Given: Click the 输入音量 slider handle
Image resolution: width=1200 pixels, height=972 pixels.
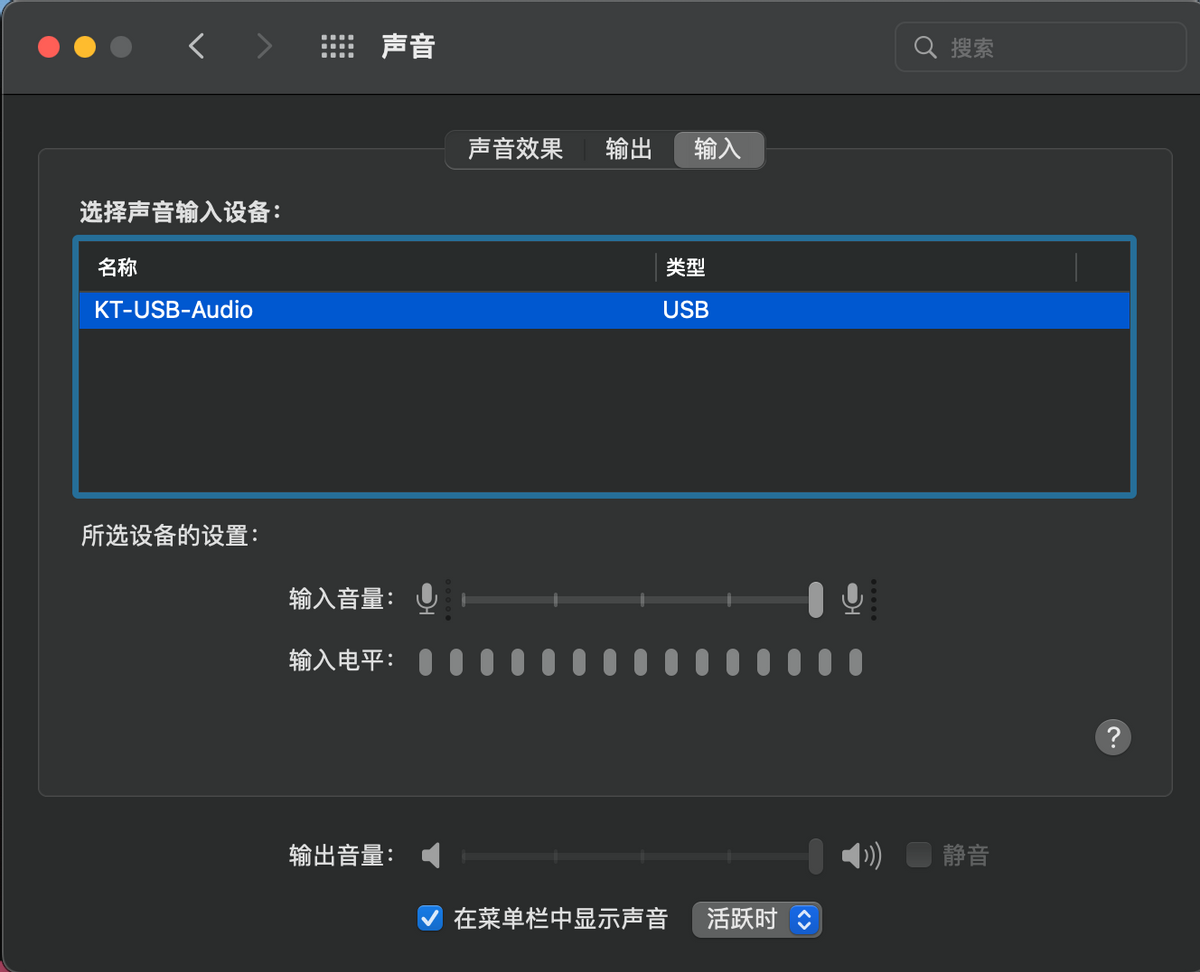Looking at the screenshot, I should coord(816,599).
